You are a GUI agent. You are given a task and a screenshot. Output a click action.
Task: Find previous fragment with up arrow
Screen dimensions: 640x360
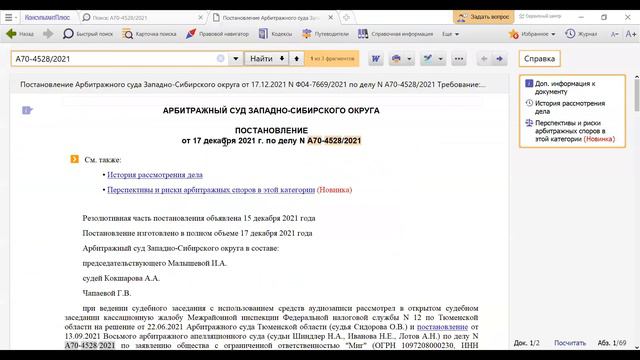296,59
